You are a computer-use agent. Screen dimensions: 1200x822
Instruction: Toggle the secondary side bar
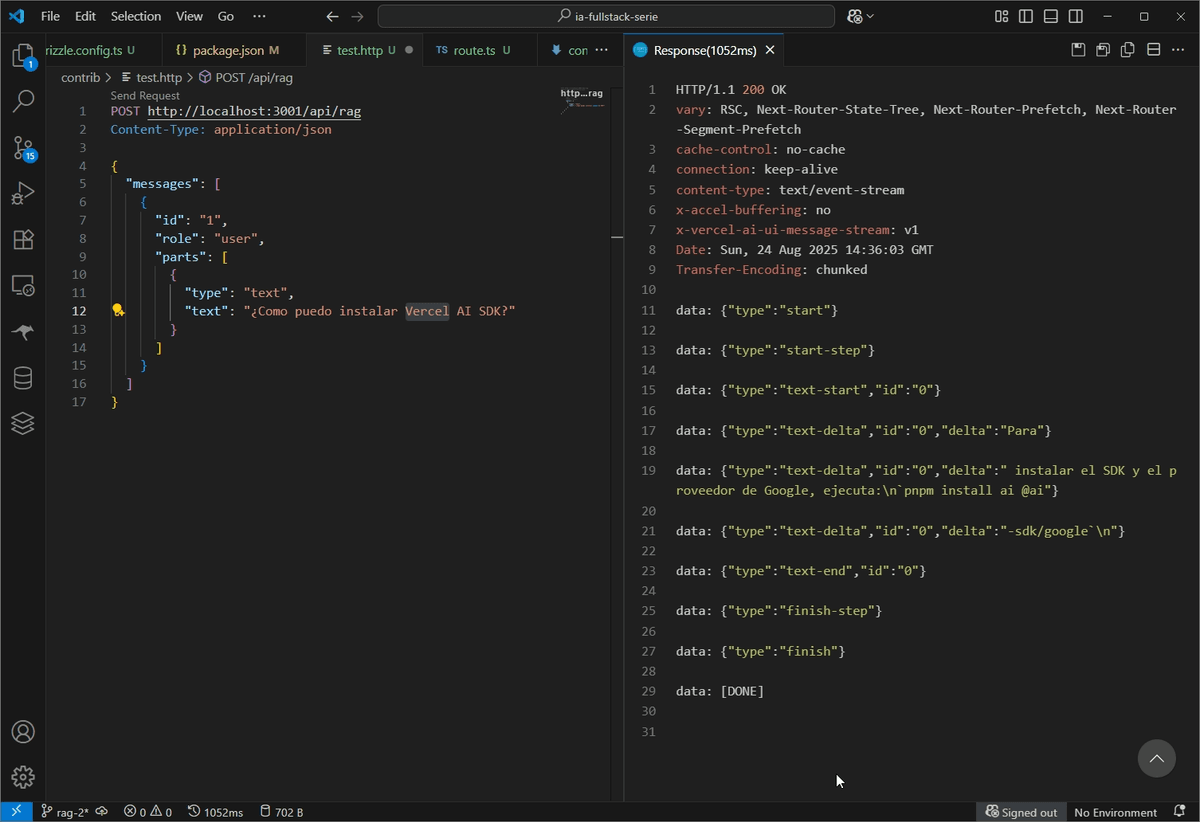point(1076,17)
